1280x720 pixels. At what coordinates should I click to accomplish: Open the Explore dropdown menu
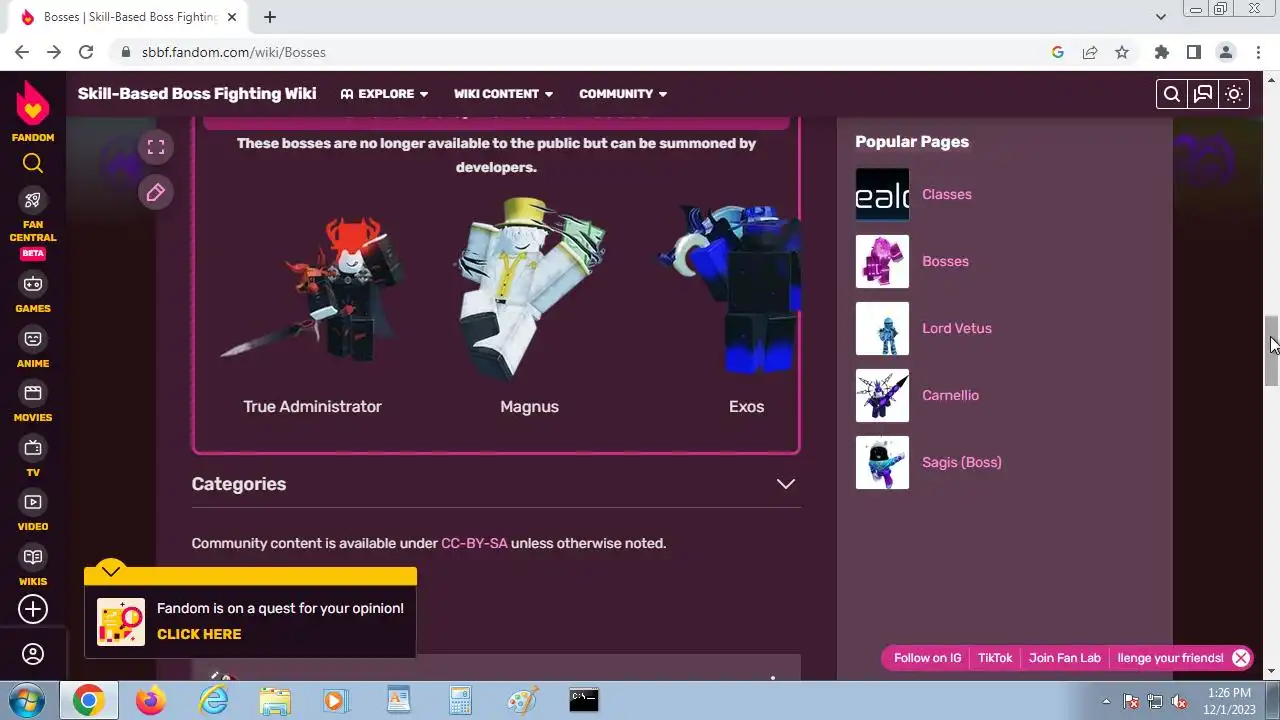click(x=385, y=94)
